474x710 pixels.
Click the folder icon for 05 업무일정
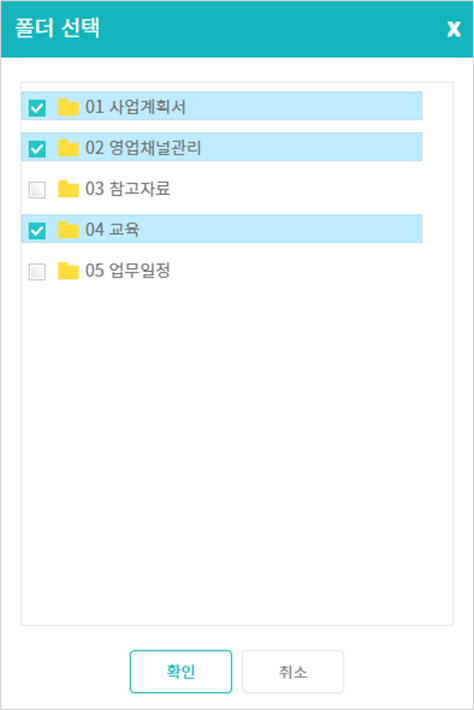pos(68,271)
